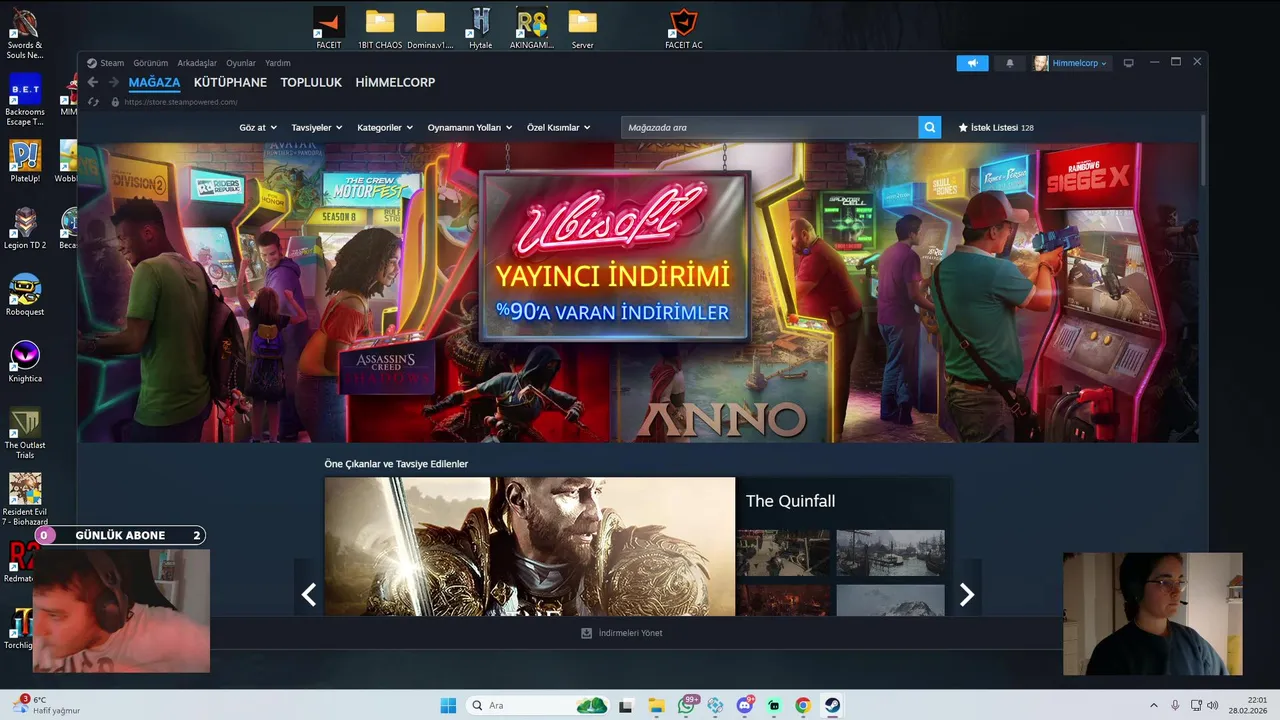Click the store URL address text
This screenshot has width=1280, height=720.
[181, 102]
